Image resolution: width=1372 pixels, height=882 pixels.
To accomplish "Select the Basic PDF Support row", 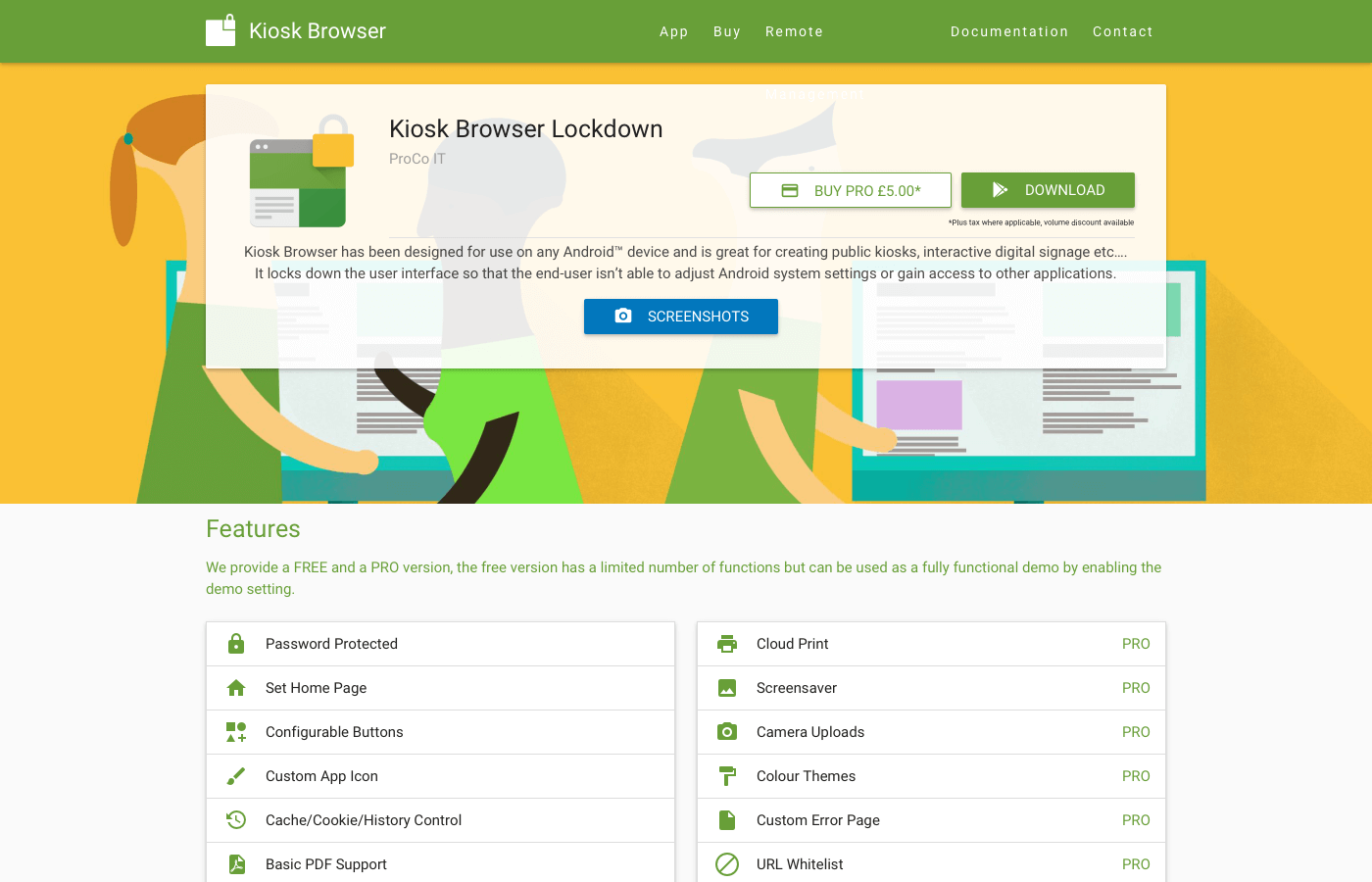I will [441, 862].
